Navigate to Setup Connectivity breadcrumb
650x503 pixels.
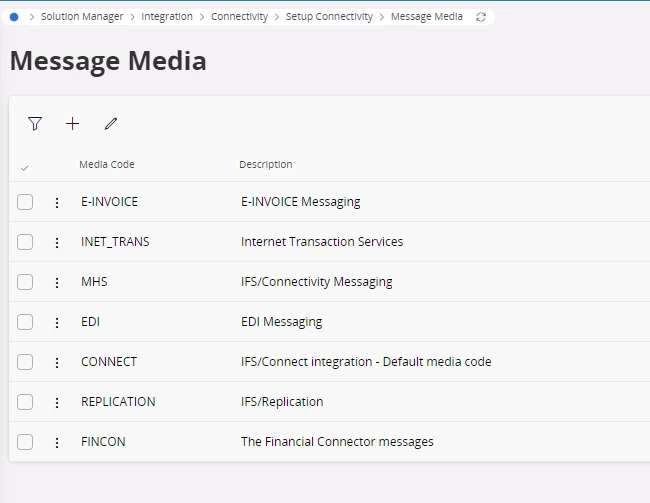[329, 17]
